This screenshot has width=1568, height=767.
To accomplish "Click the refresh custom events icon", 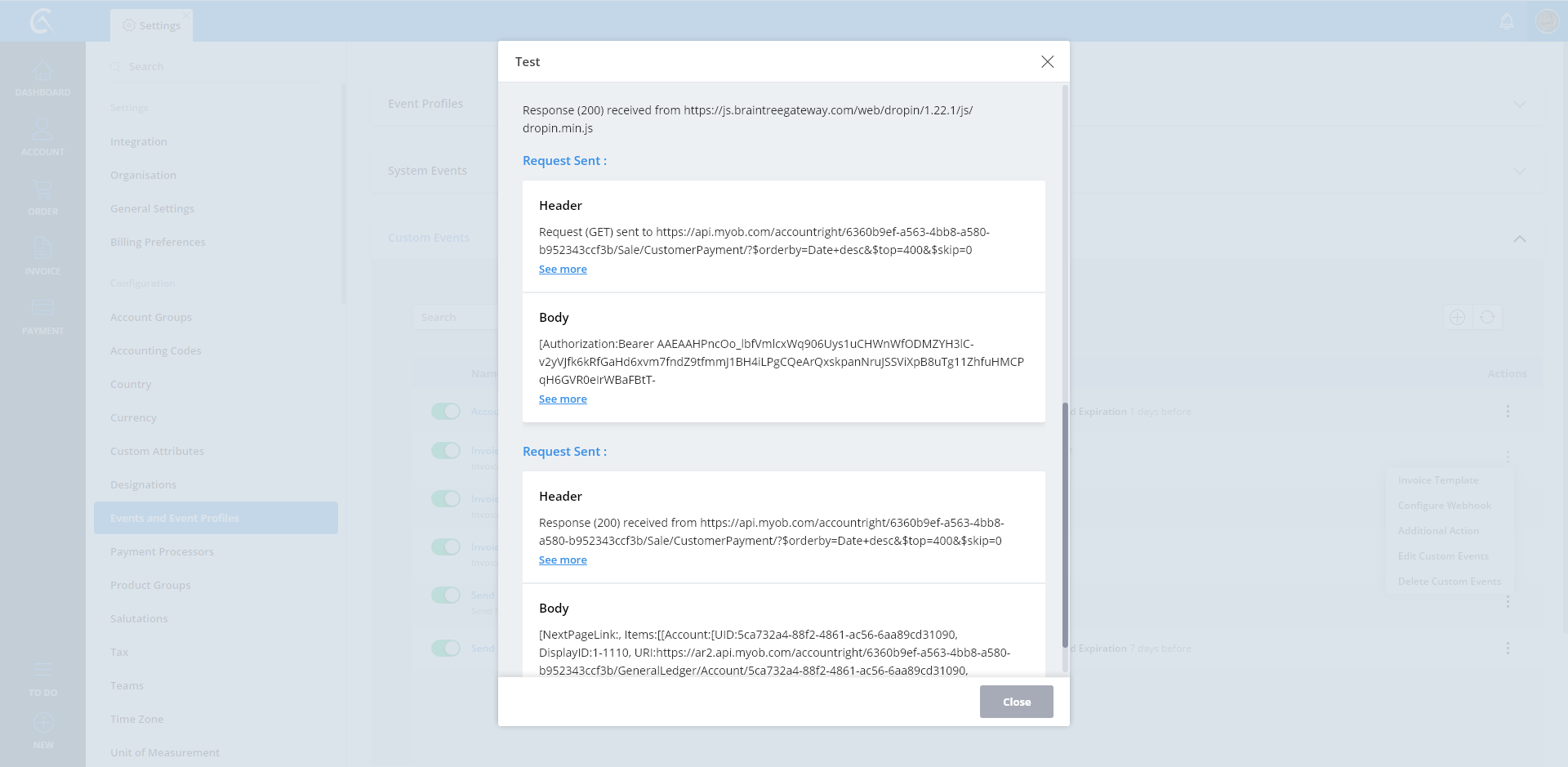I will (1487, 317).
